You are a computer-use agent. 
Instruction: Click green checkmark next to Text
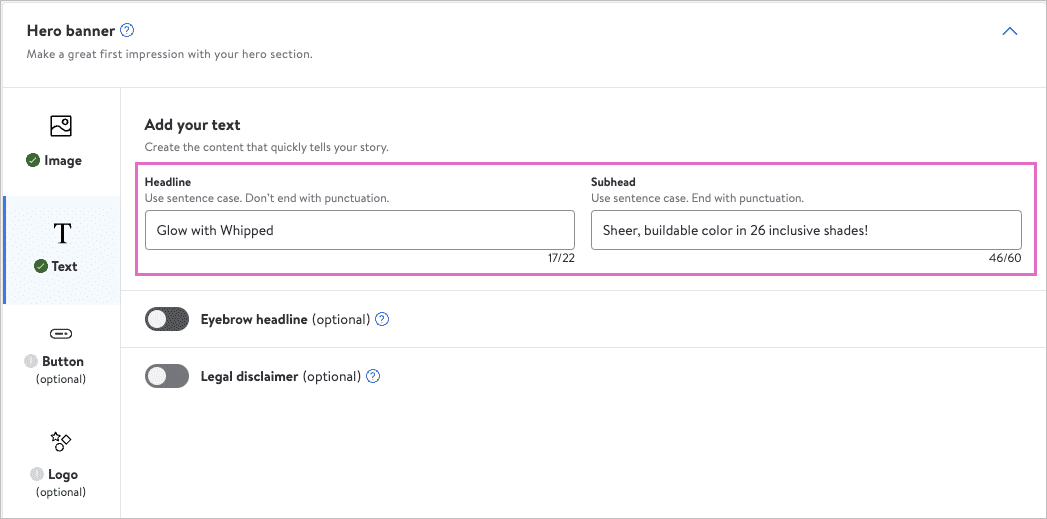40,267
